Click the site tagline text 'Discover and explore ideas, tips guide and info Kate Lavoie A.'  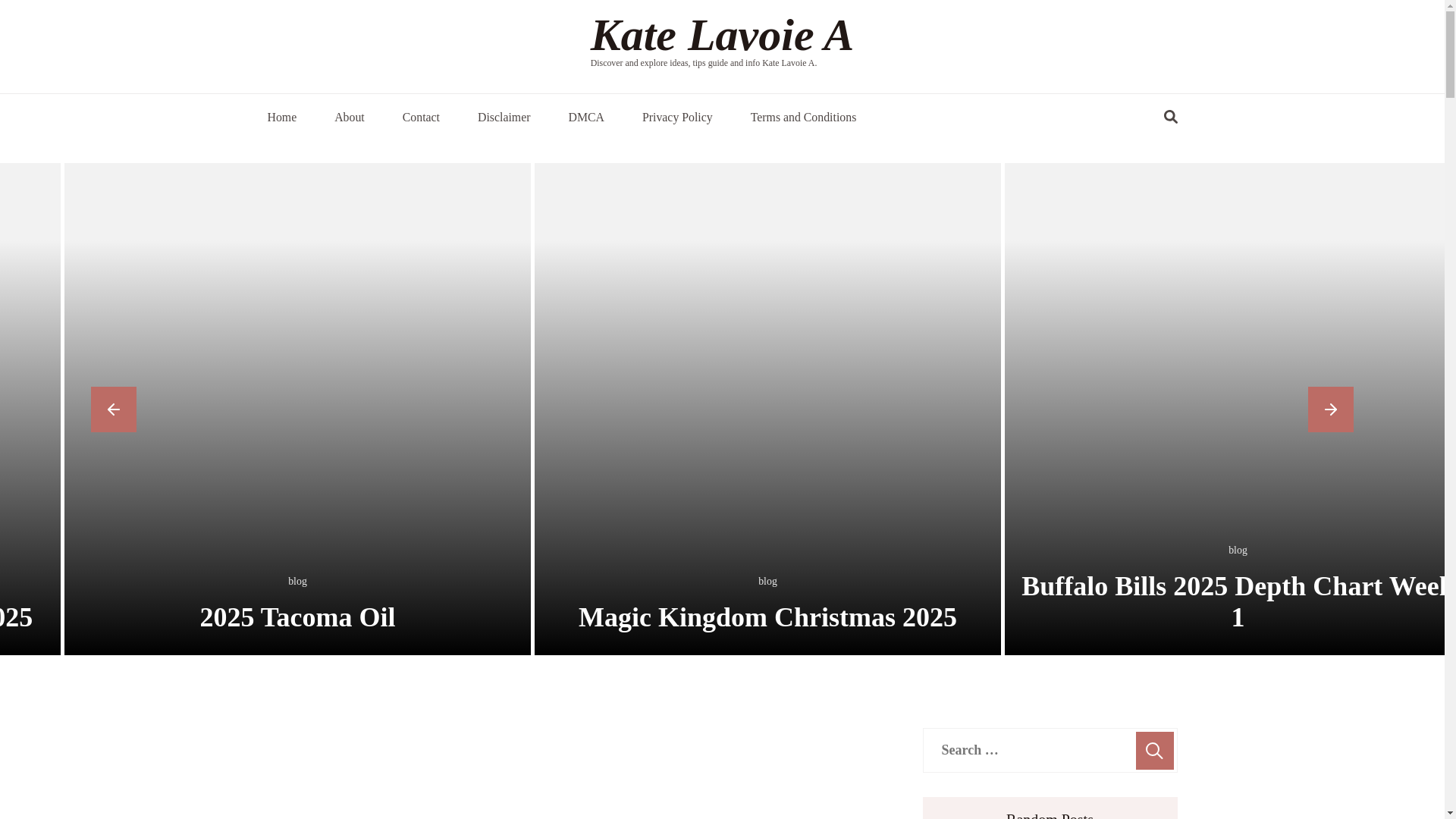coord(703,63)
